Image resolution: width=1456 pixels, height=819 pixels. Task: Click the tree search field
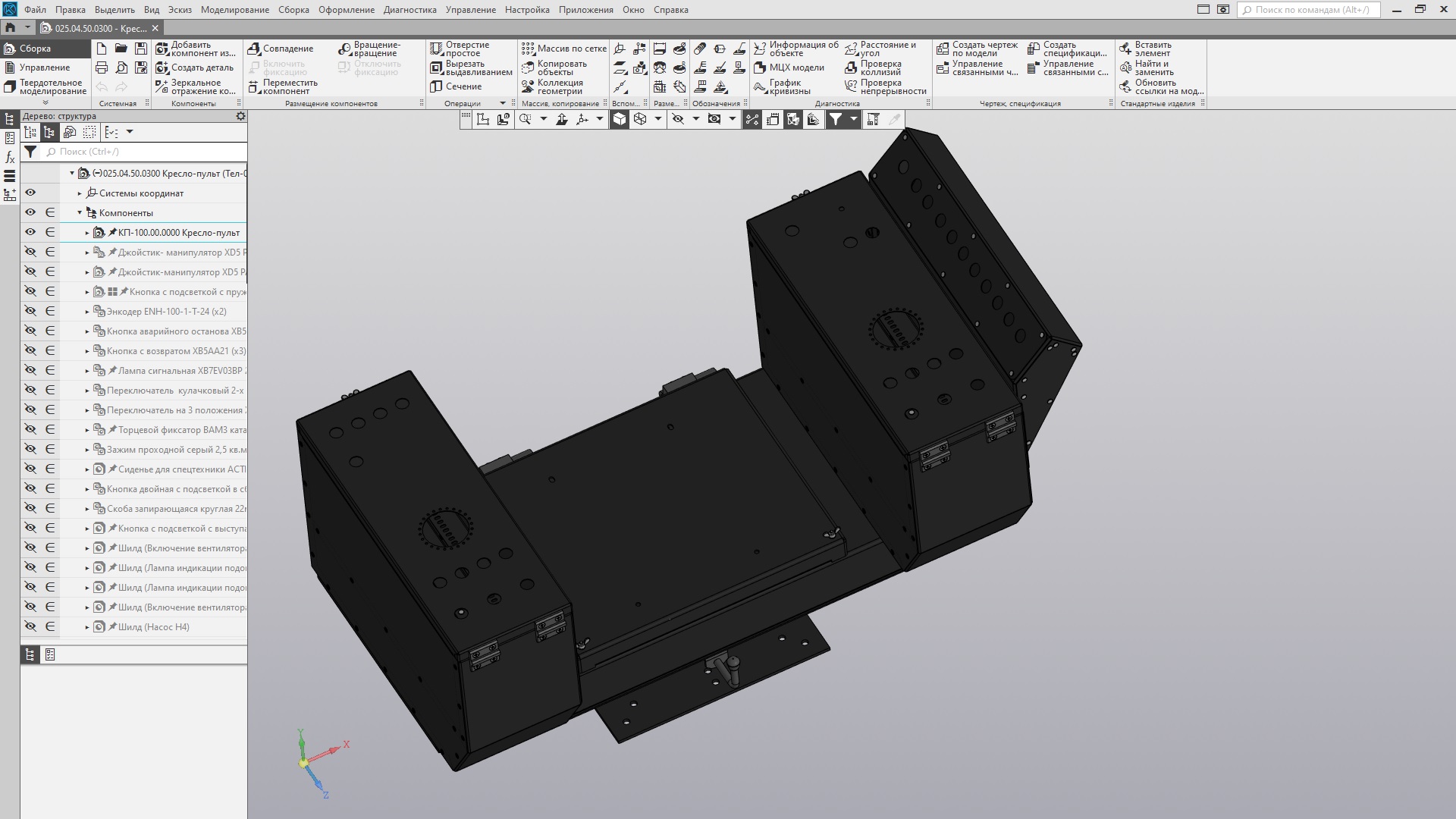(144, 152)
